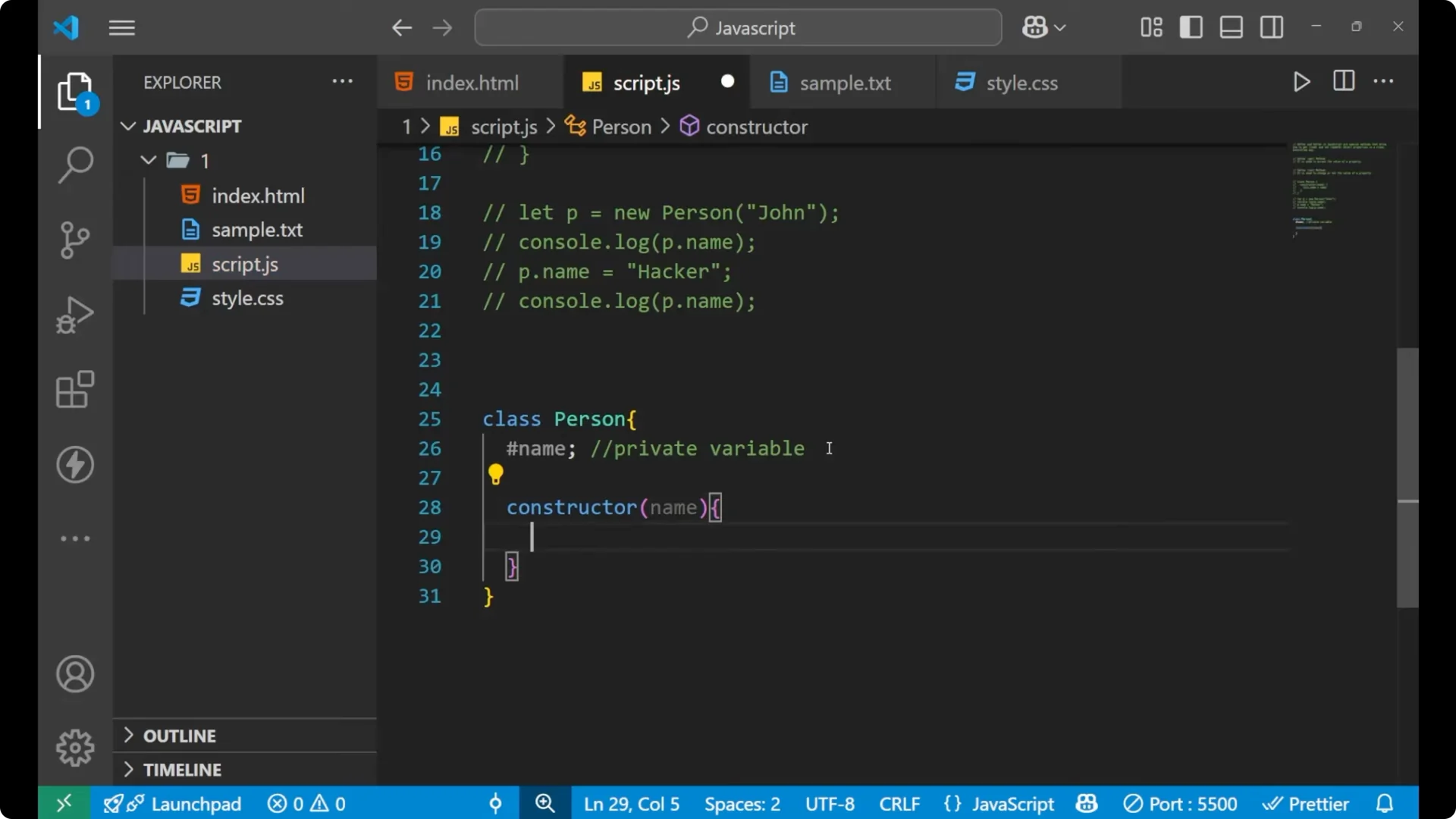1456x819 pixels.
Task: Expand the TIMELINE section
Action: [184, 769]
